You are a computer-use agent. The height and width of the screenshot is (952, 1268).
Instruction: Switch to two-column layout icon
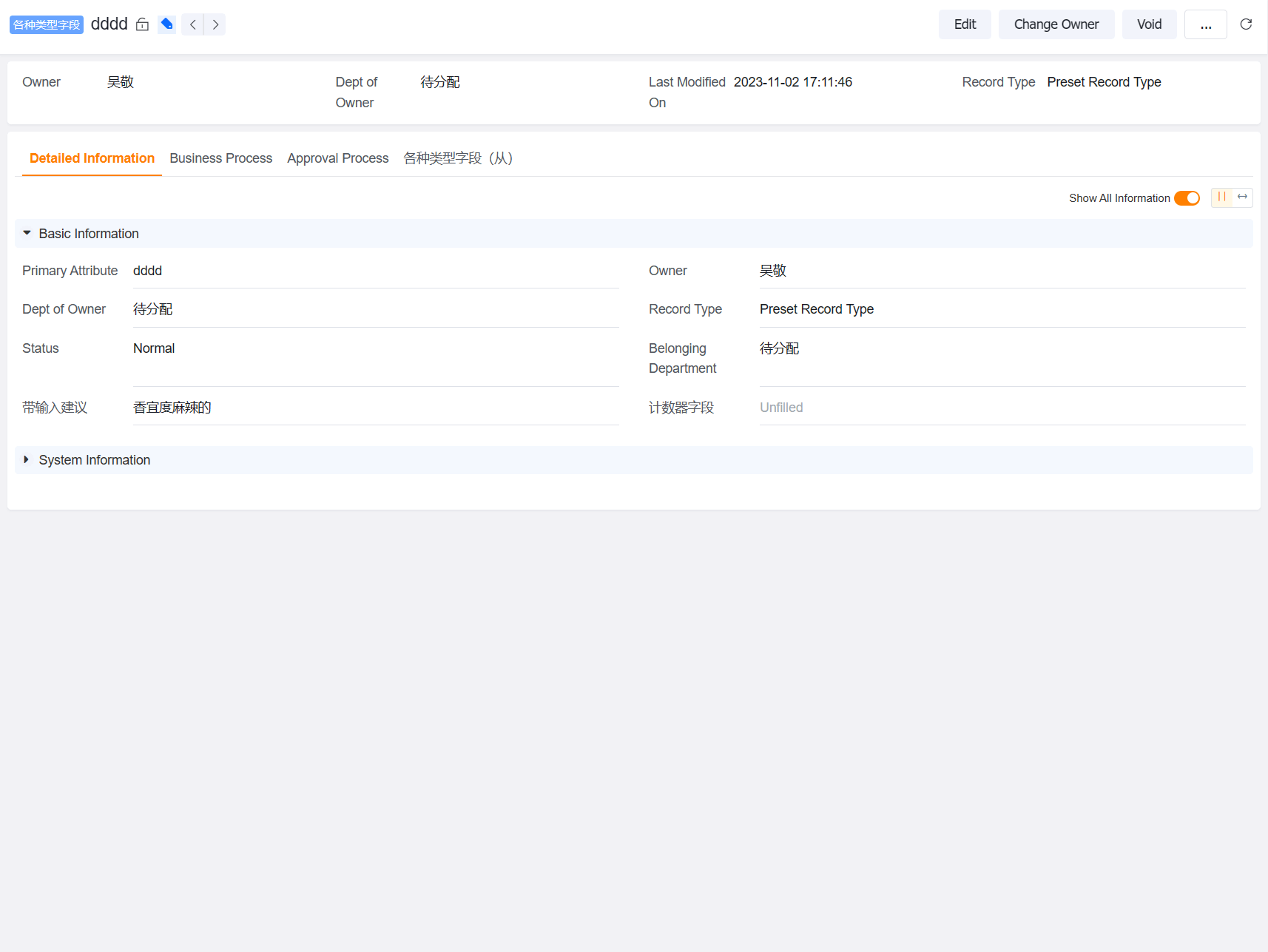click(x=1222, y=197)
